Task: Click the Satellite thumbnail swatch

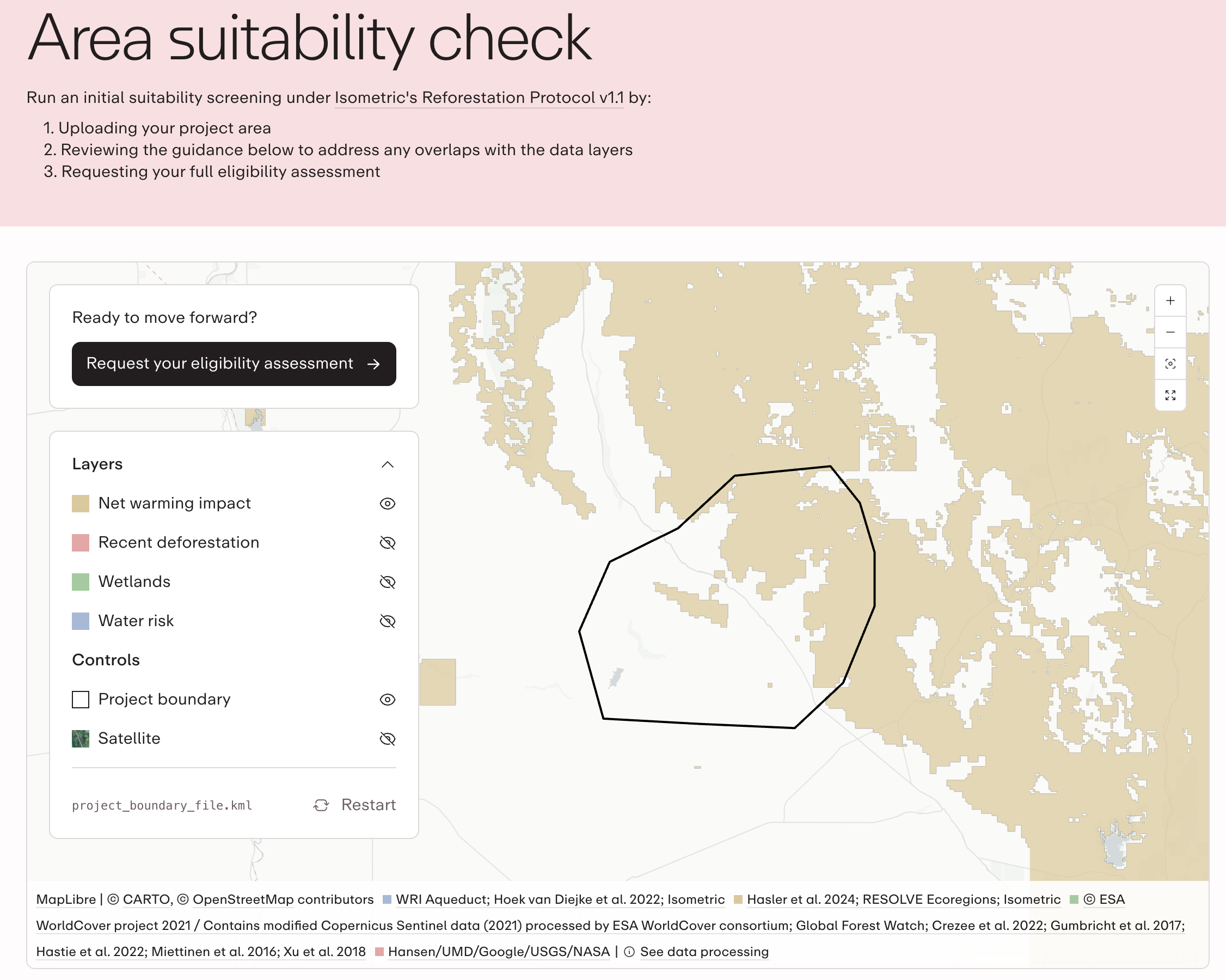Action: pyautogui.click(x=80, y=739)
